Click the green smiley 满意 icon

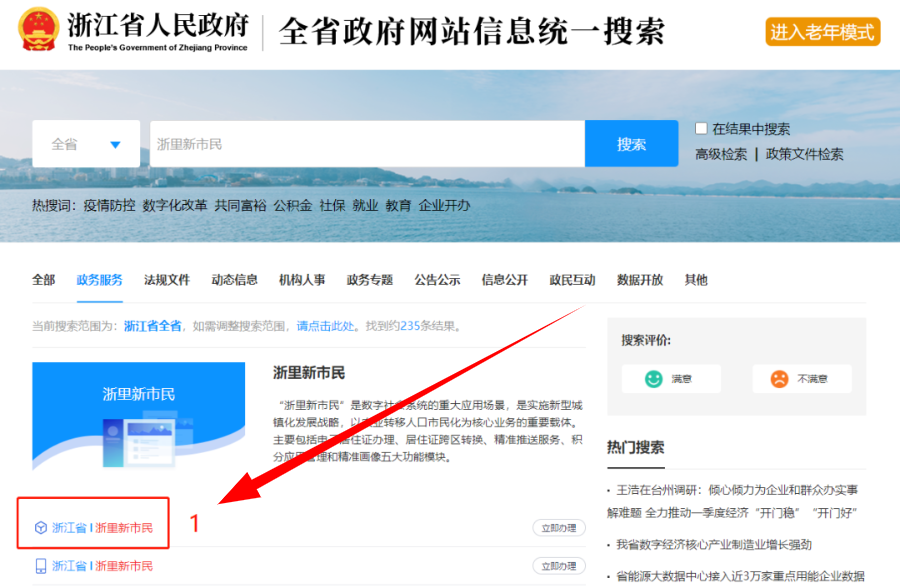click(x=653, y=379)
